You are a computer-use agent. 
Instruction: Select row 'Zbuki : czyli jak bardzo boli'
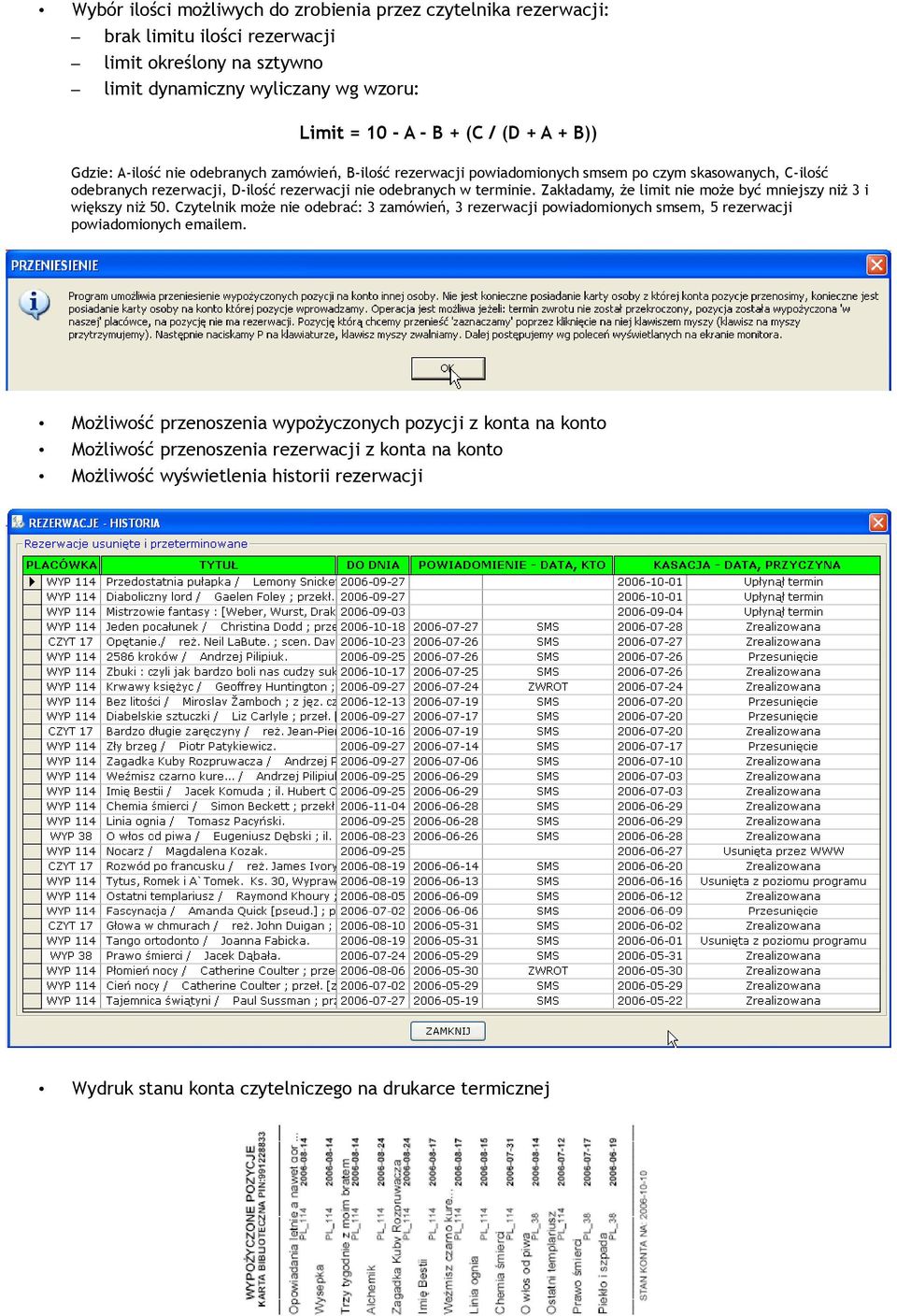(x=450, y=671)
